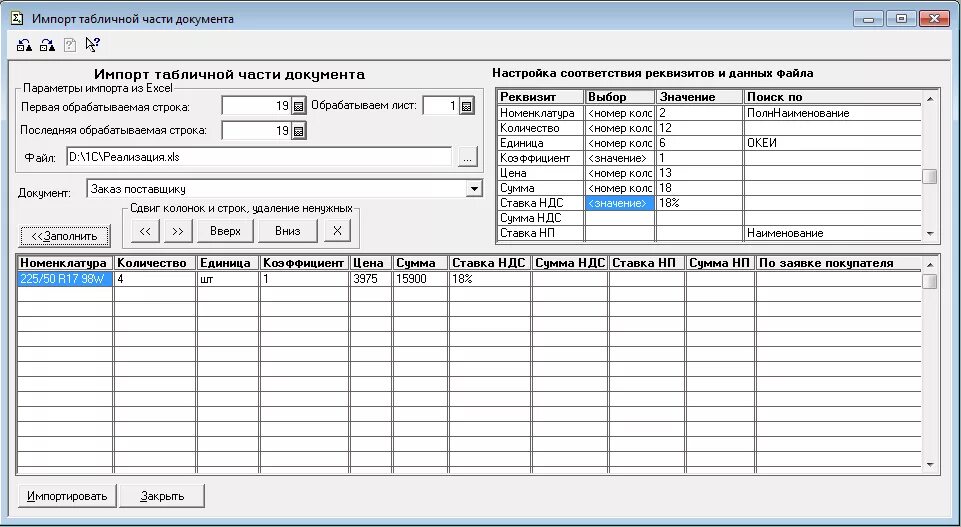Click the Номенклатура column header in data table
Screen dimensions: 961x527
[x=65, y=263]
